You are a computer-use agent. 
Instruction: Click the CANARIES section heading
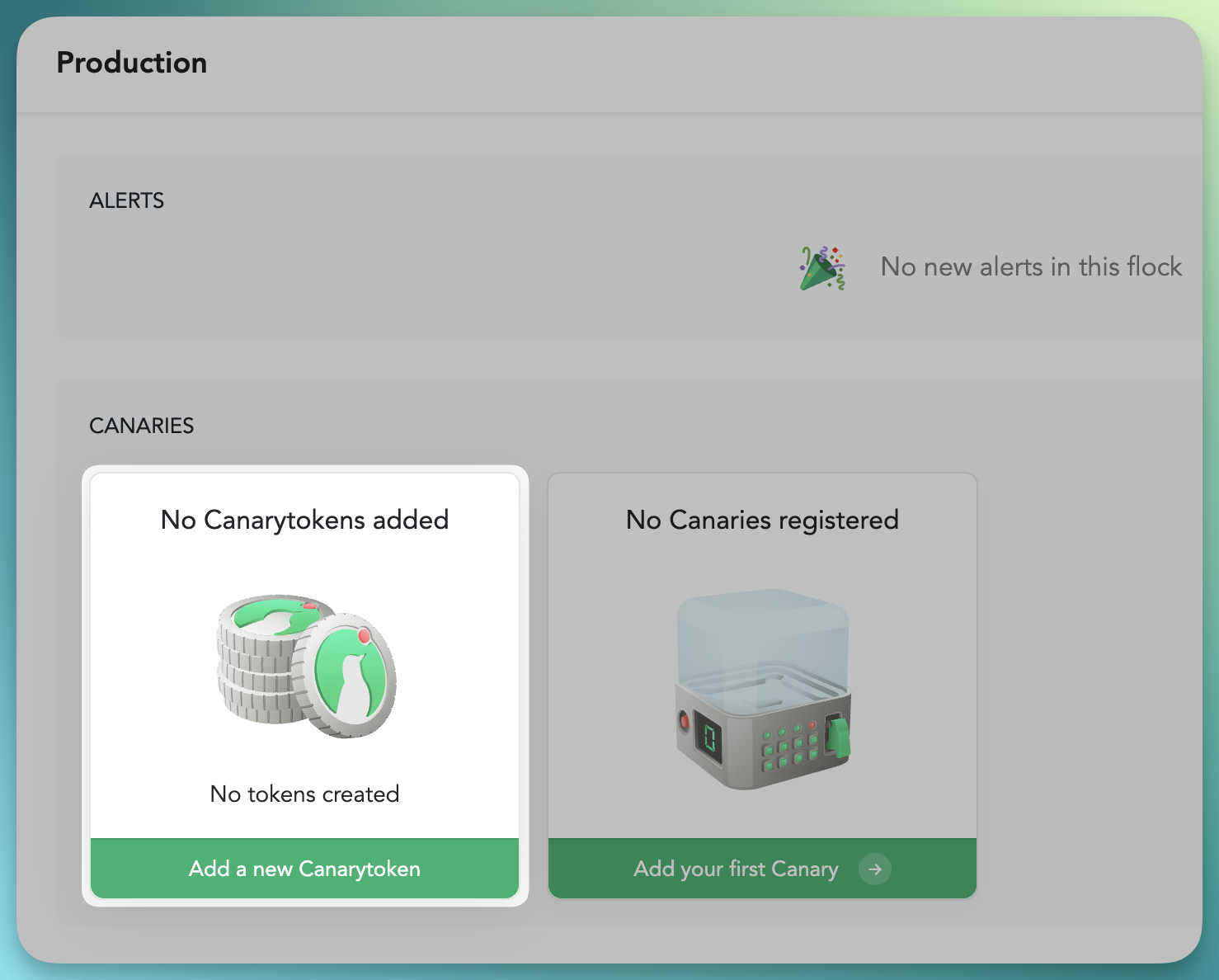[141, 426]
